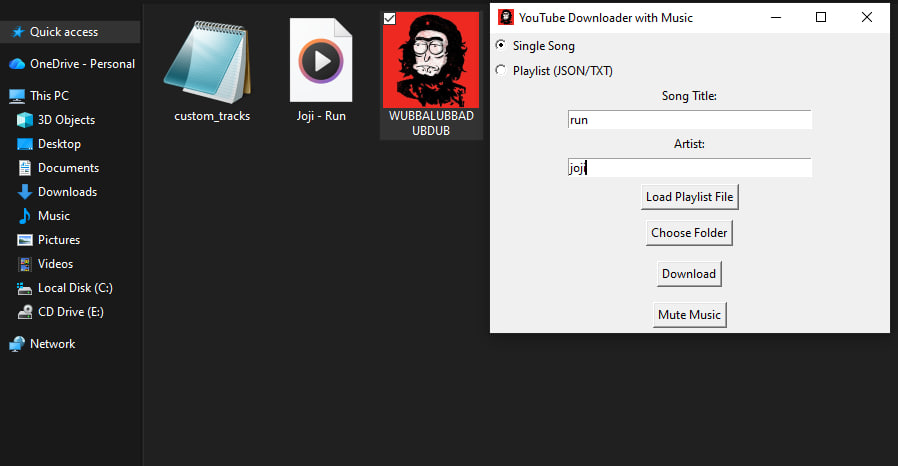
Task: Select the Joji - Run media file icon
Action: 321,60
